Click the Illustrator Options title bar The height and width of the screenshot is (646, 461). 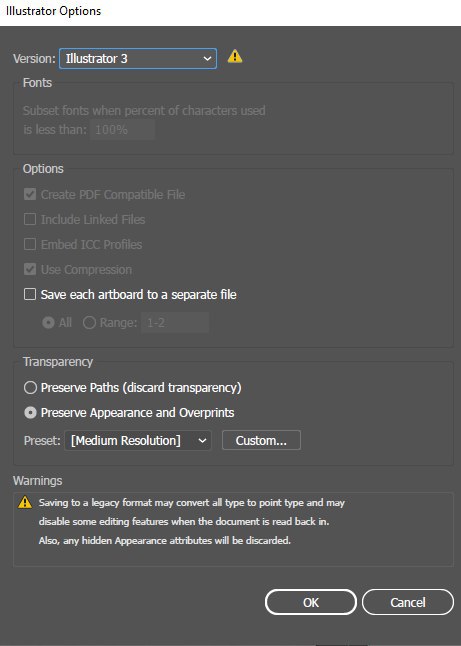click(x=230, y=12)
